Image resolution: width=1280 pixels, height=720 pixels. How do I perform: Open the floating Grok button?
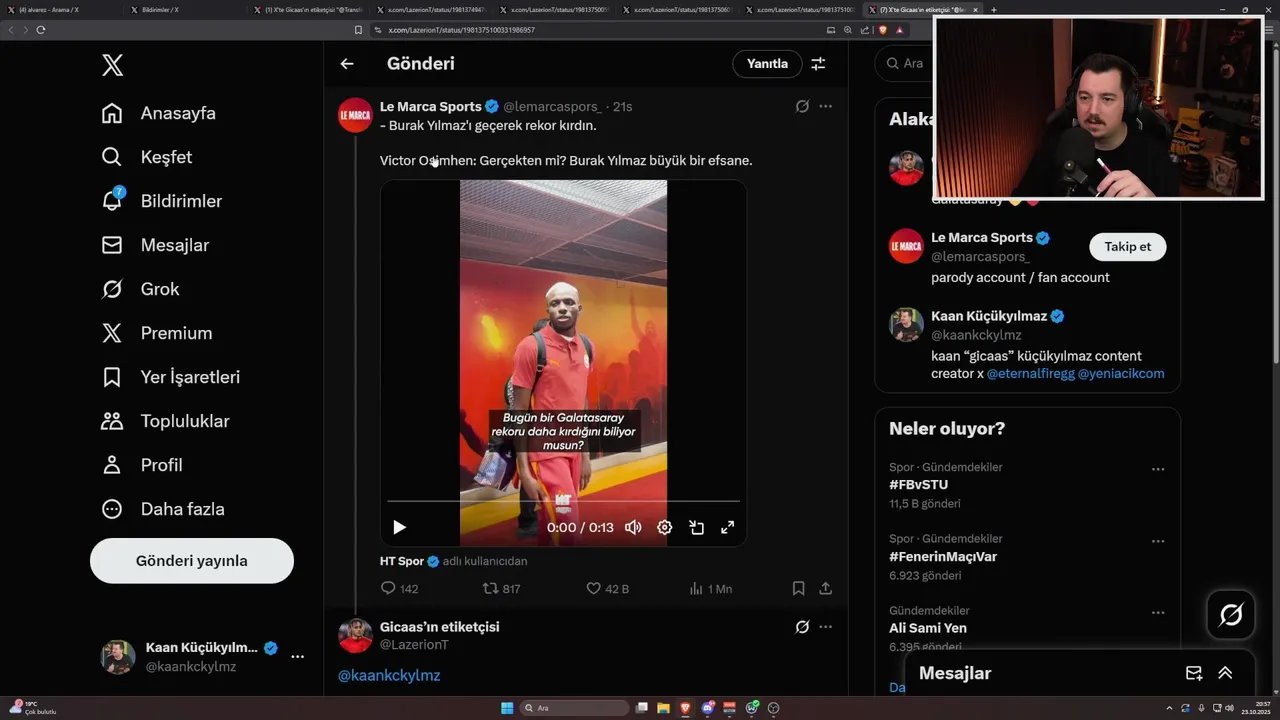pos(1231,615)
